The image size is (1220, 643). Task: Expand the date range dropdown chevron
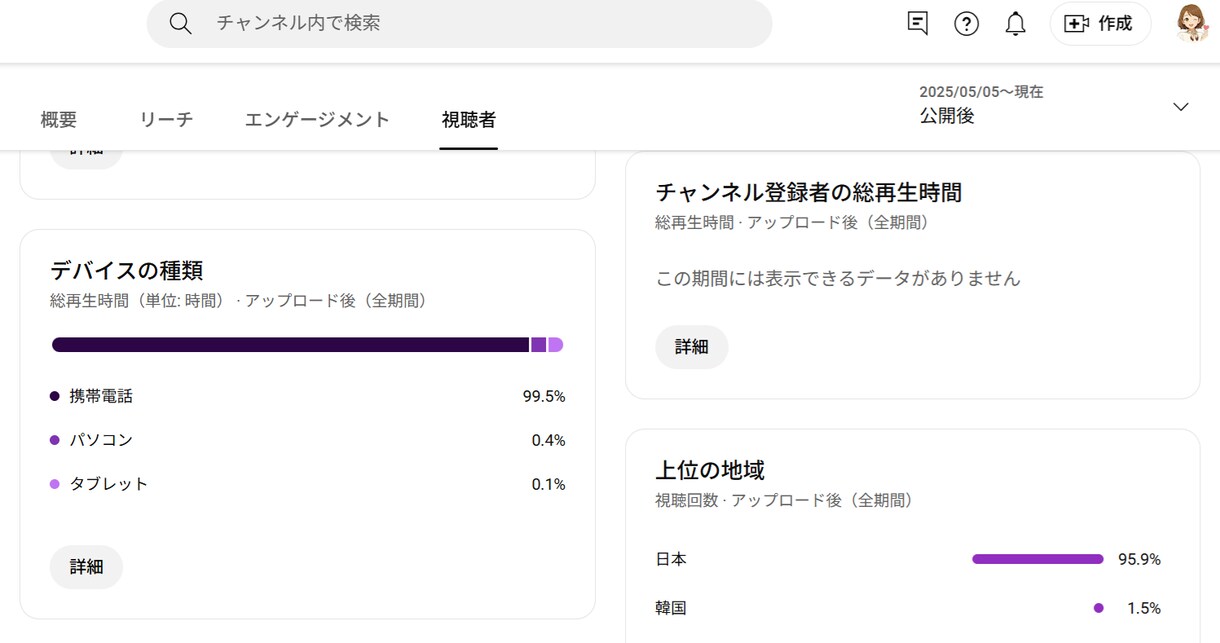point(1180,107)
